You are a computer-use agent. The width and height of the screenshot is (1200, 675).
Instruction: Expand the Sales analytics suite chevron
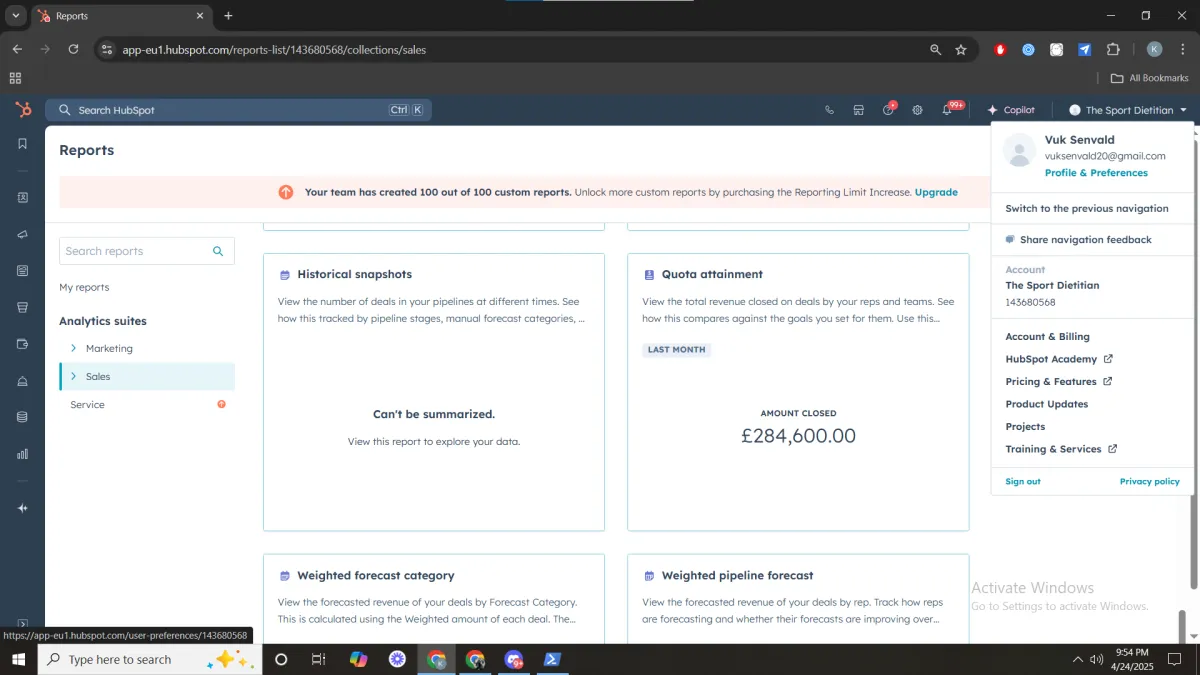(74, 376)
